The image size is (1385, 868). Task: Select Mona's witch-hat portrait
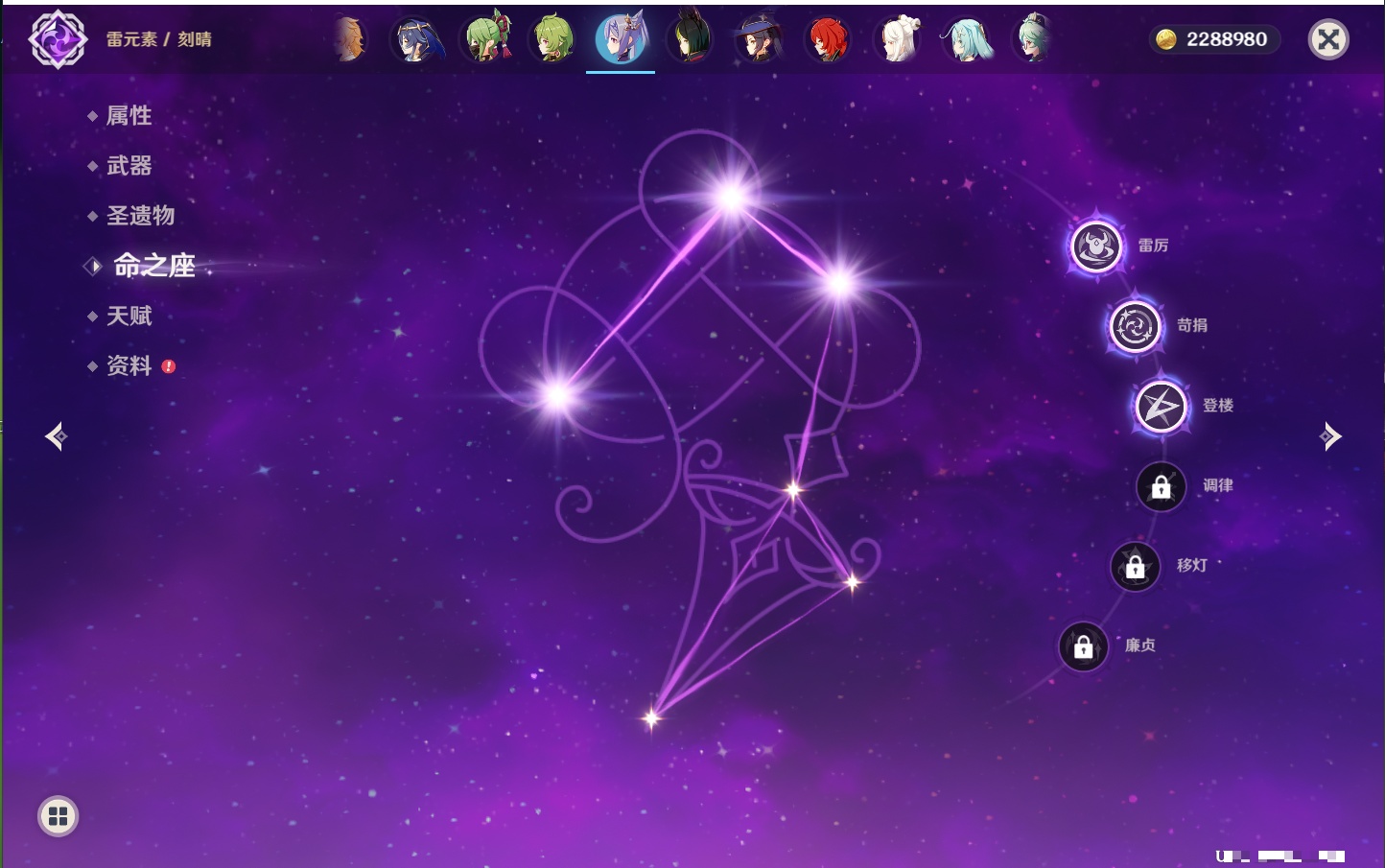click(x=759, y=40)
